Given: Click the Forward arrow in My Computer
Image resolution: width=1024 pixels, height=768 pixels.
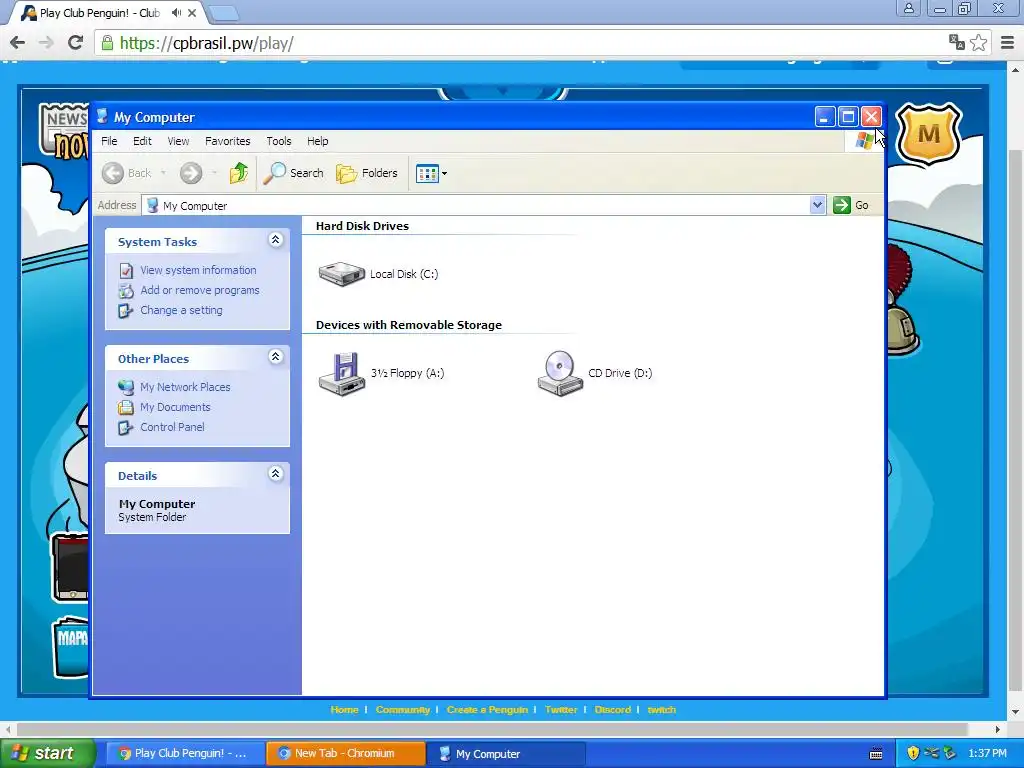Looking at the screenshot, I should [x=191, y=173].
